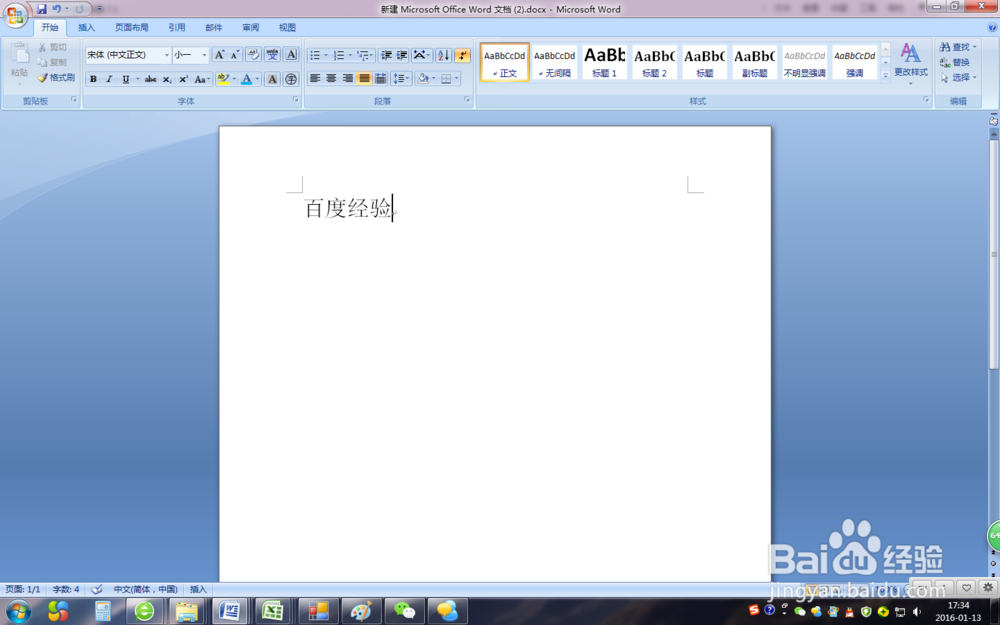The height and width of the screenshot is (625, 1000).
Task: Click the volume speaker in system tray
Action: [917, 612]
